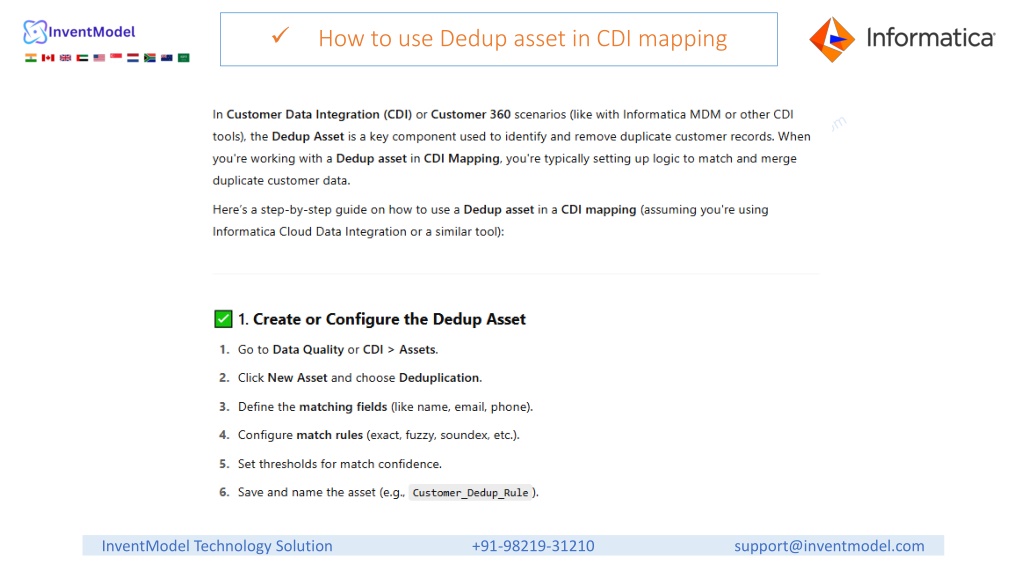The width and height of the screenshot is (1024, 576).
Task: Click the United States flag icon
Action: coord(99,57)
